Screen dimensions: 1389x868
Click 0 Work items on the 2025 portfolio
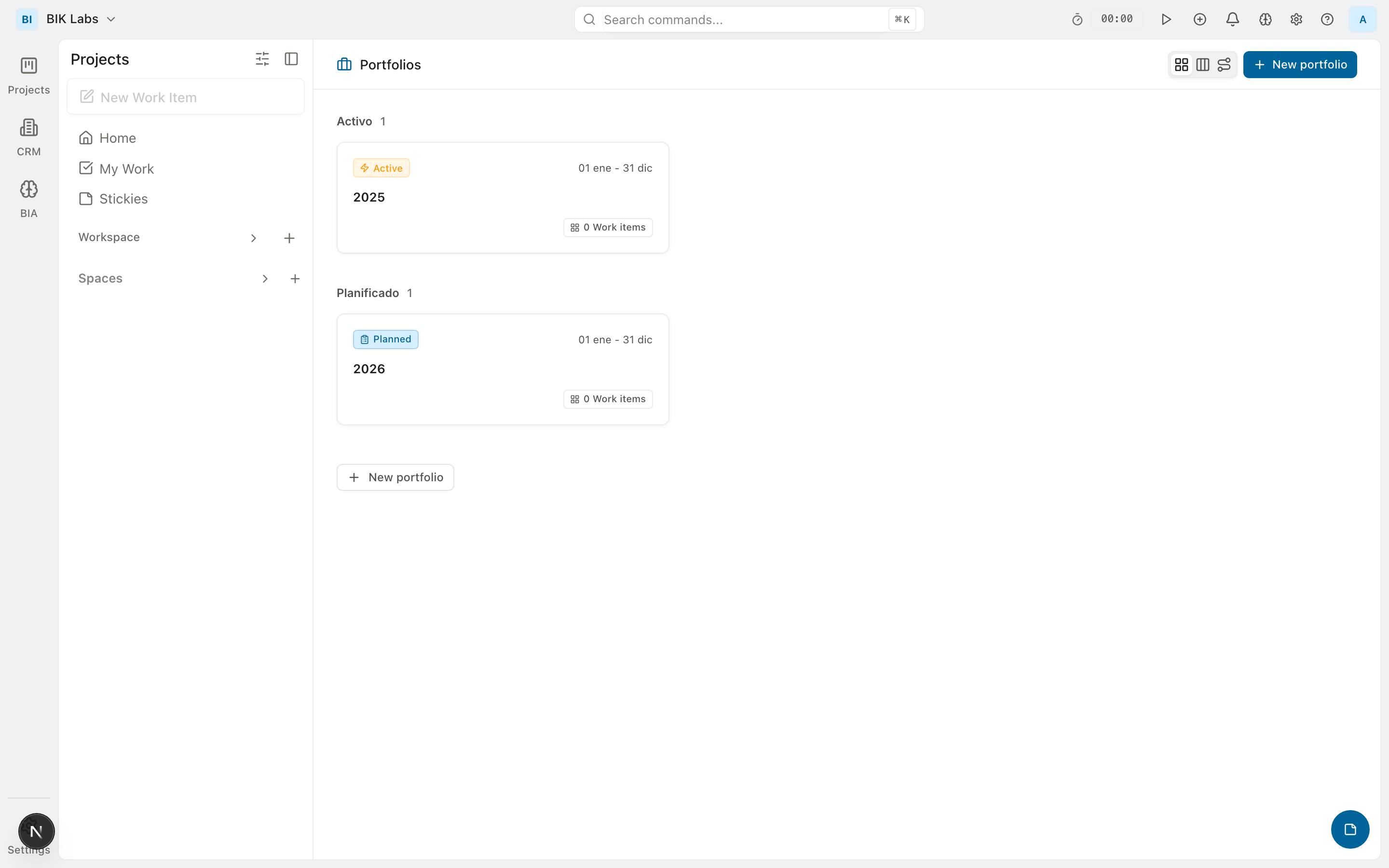608,227
